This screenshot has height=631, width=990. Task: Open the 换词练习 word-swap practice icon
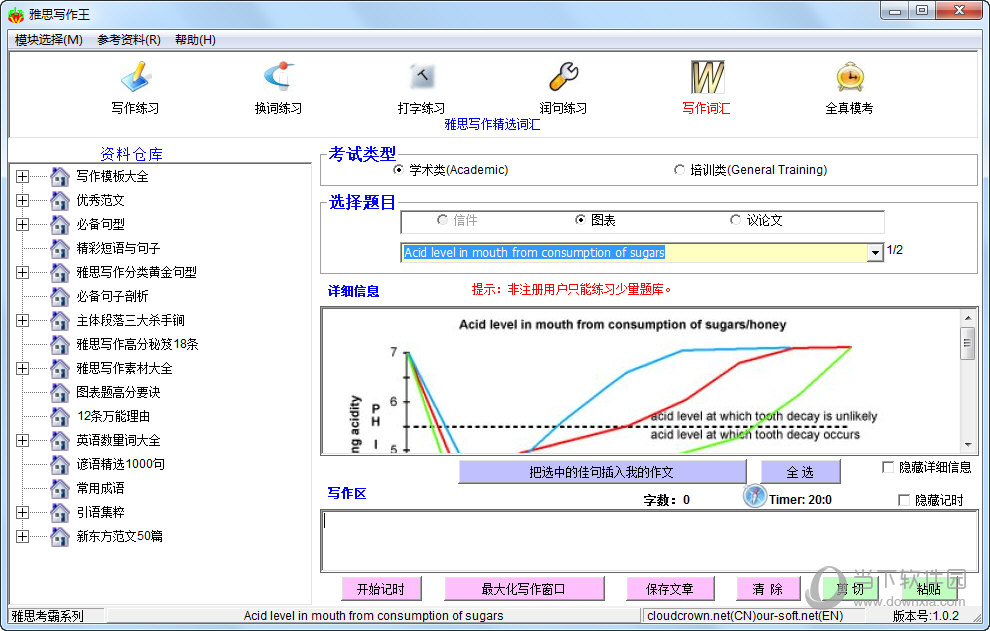tap(277, 78)
